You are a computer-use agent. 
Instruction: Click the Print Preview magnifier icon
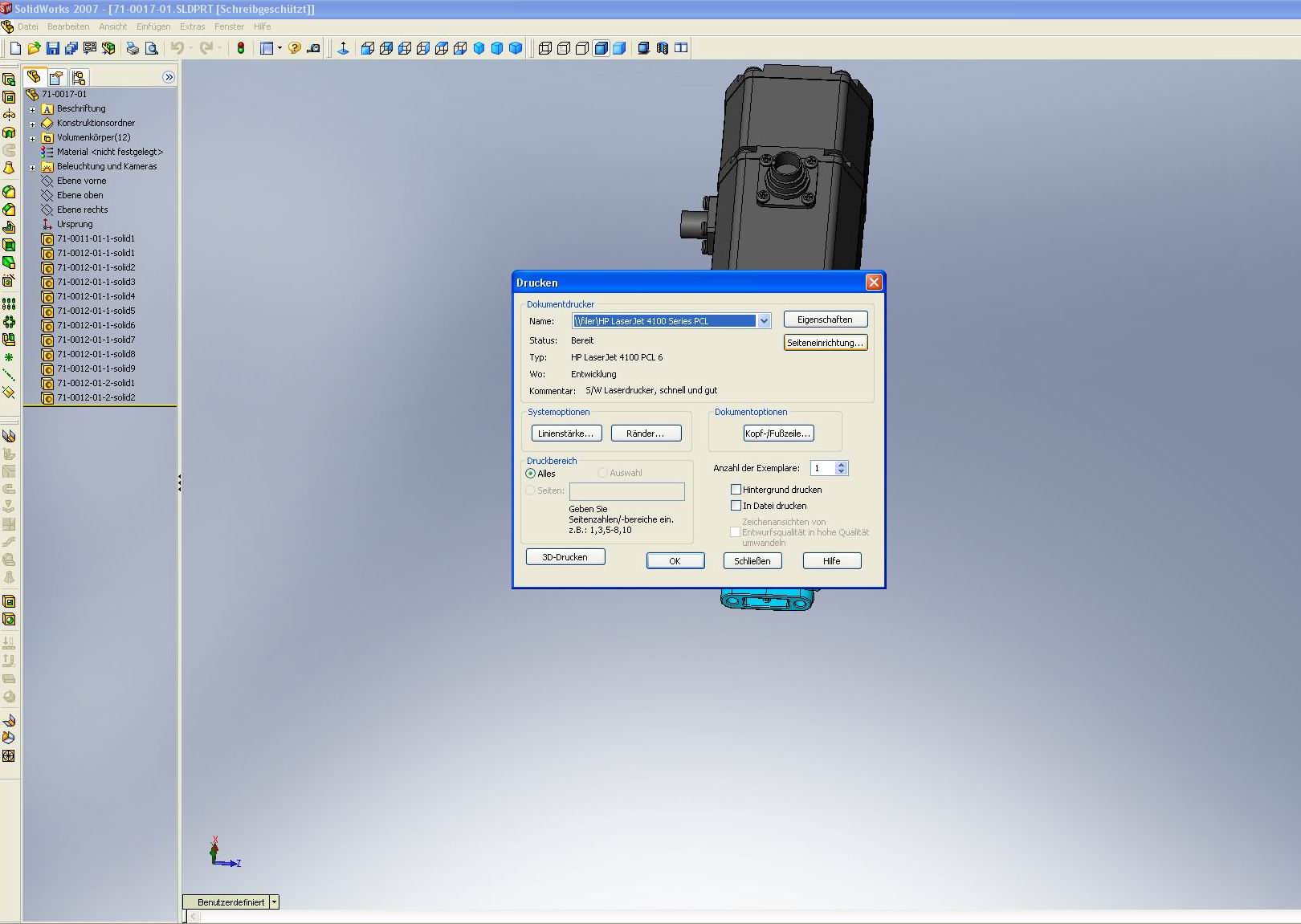click(x=151, y=48)
